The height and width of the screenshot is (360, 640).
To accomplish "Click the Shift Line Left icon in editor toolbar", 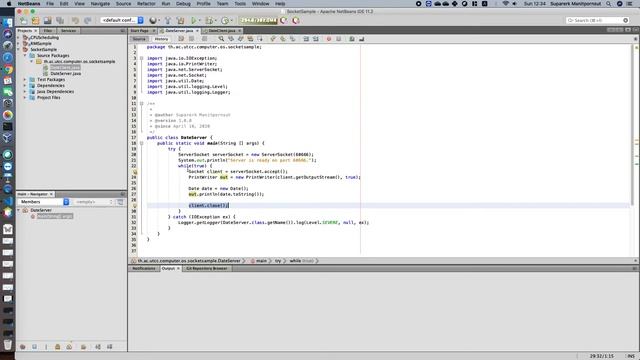I will point(306,39).
